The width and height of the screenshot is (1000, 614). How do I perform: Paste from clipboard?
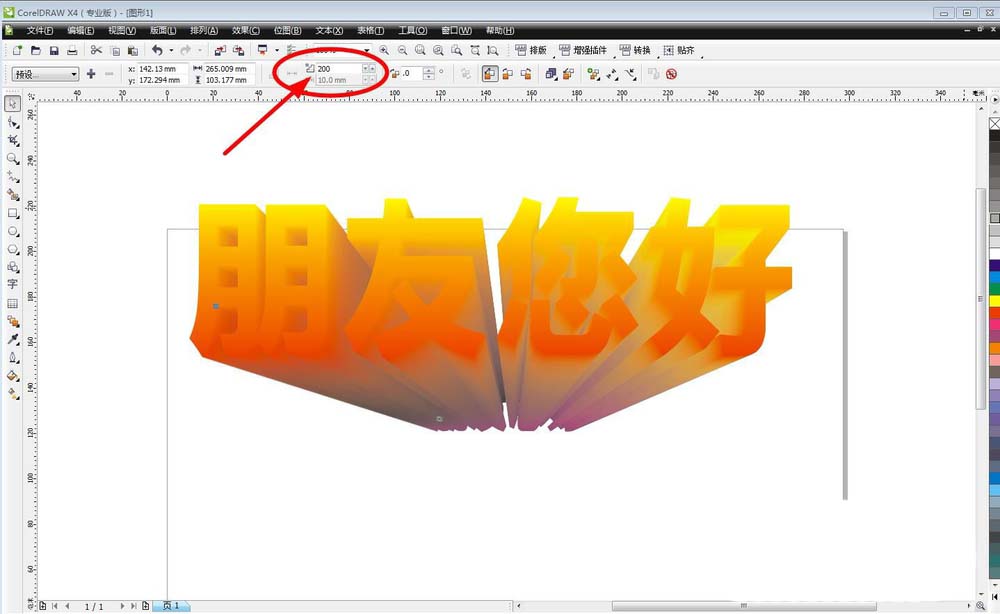(x=133, y=50)
